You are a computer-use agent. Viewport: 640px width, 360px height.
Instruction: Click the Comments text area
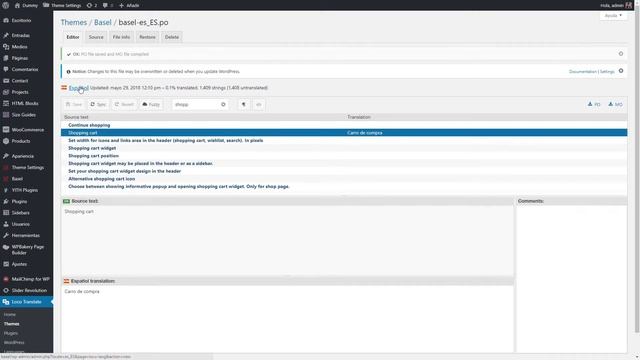(x=571, y=278)
